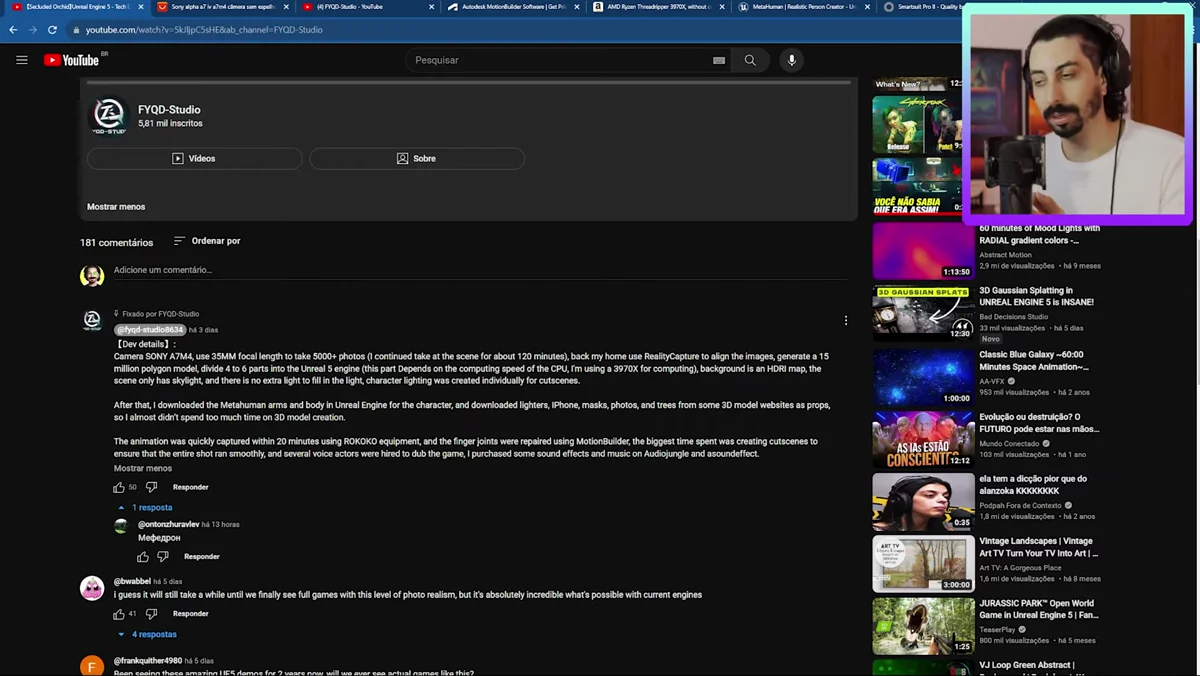Screen dimensions: 1200x676
Task: Open 3D Gaussian Splatting video thumbnail
Action: pyautogui.click(x=922, y=312)
